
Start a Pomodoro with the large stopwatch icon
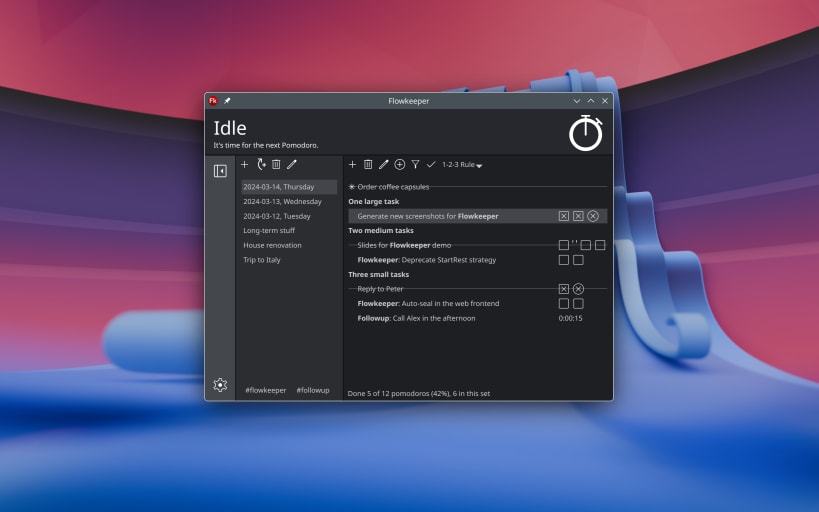coord(586,133)
